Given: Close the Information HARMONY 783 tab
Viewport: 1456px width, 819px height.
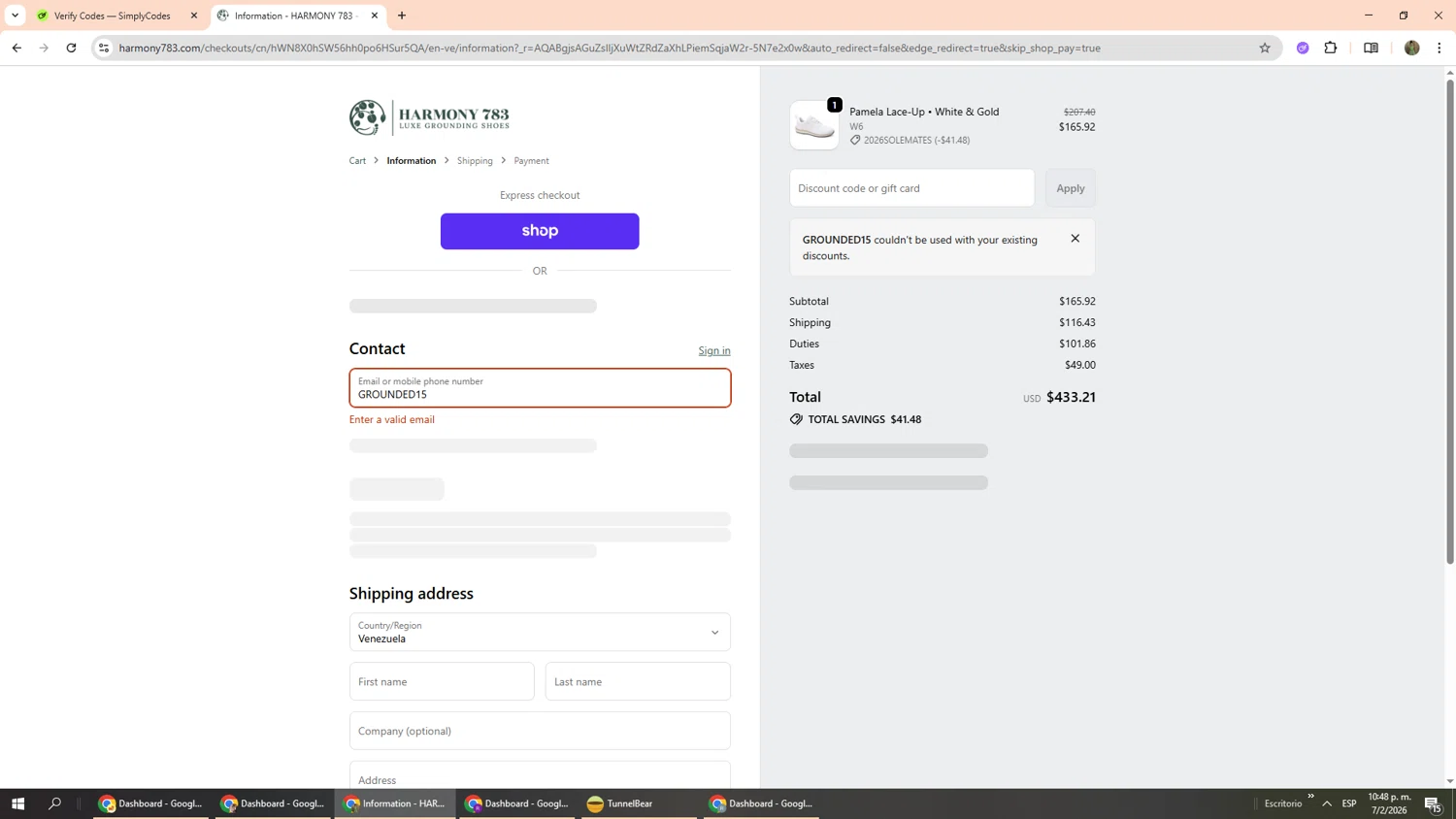Looking at the screenshot, I should click(x=375, y=16).
